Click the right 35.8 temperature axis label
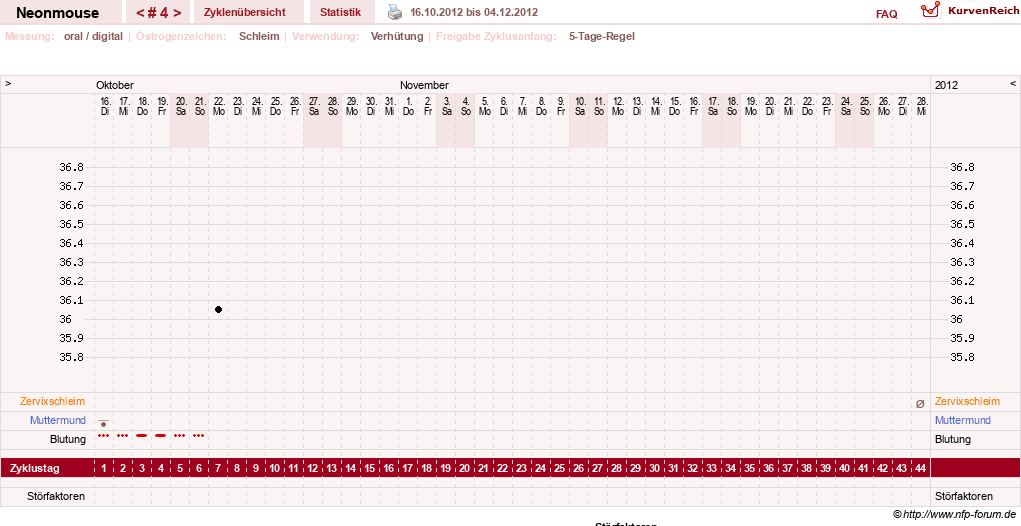 962,357
